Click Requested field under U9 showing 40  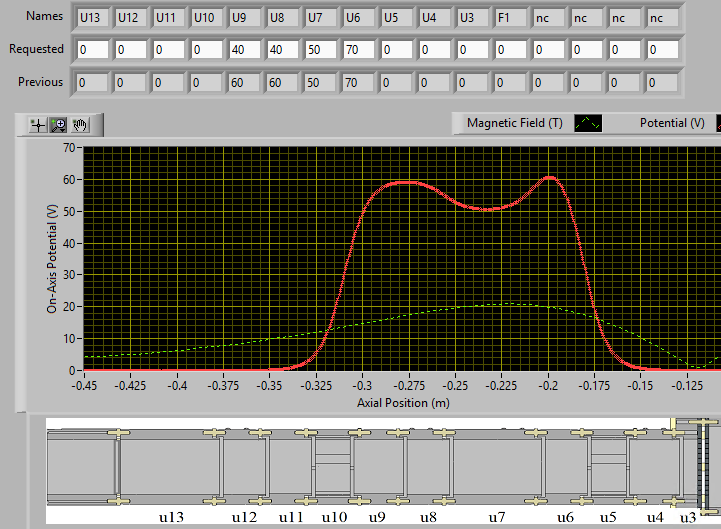[245, 50]
